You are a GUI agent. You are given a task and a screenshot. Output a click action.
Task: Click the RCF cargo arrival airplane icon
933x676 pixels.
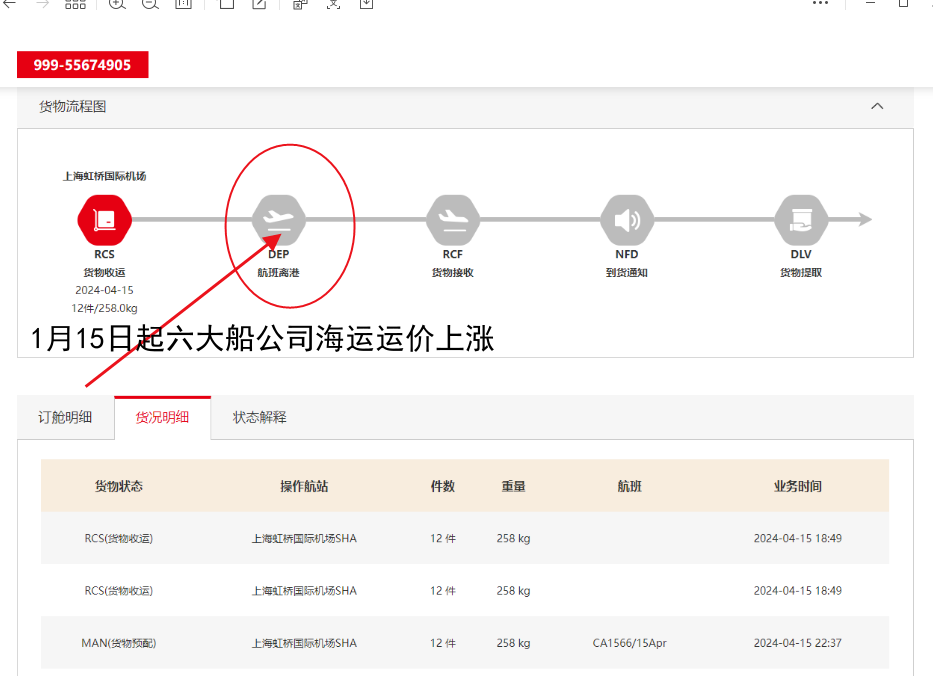tap(452, 220)
